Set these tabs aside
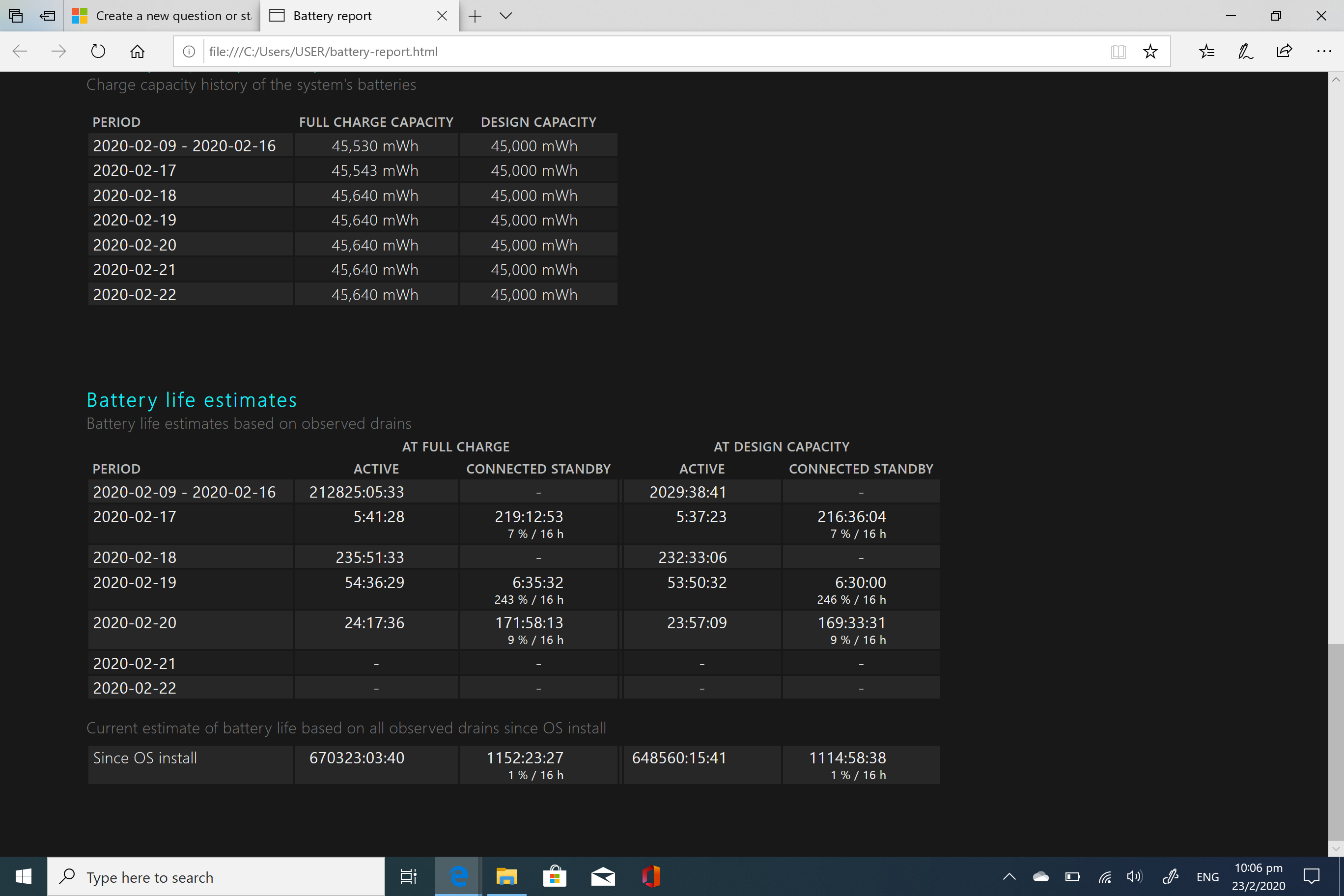 [x=48, y=15]
